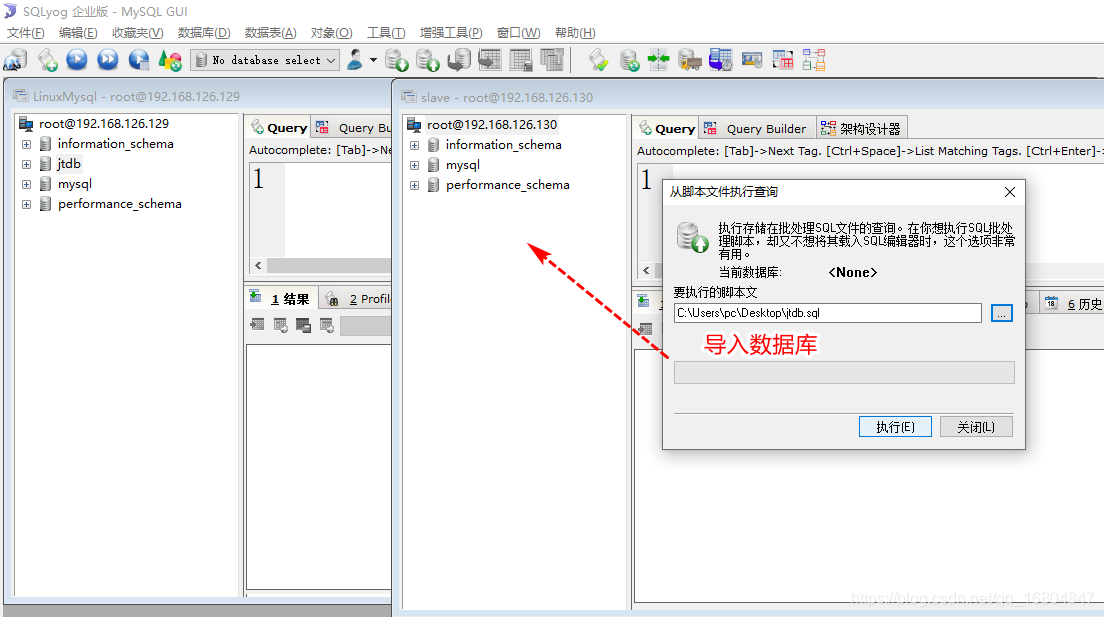The width and height of the screenshot is (1104, 617).
Task: Click the Refresh Object Browser shapes icon
Action: click(170, 60)
